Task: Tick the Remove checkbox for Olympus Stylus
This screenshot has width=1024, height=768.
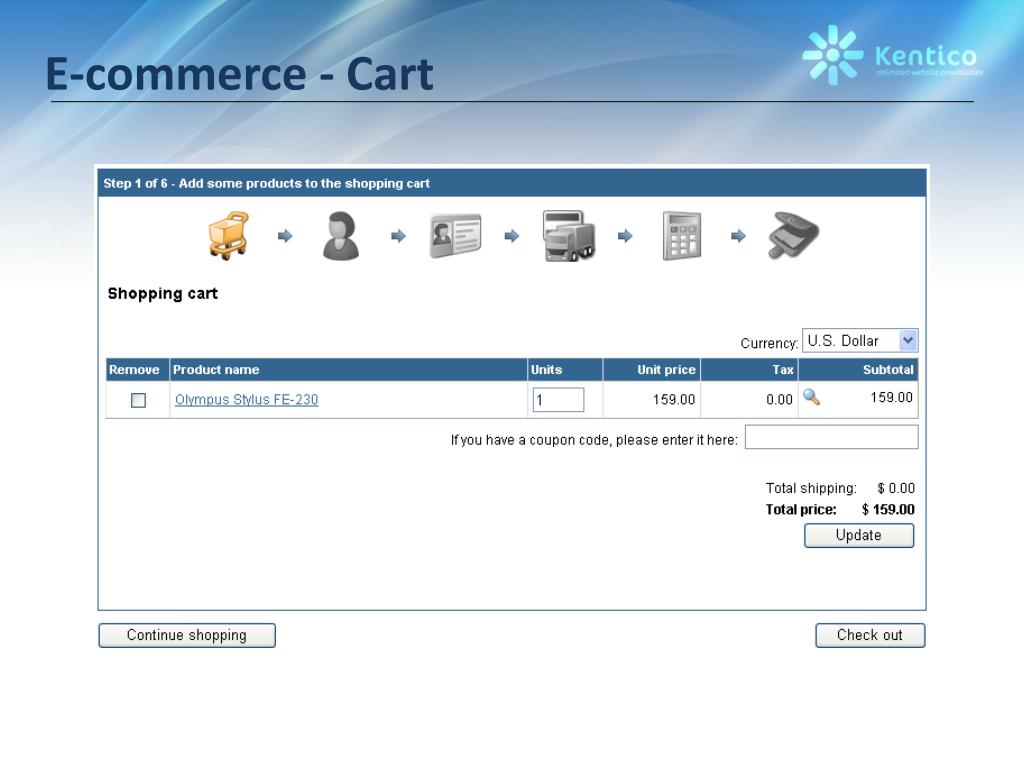Action: pos(138,400)
